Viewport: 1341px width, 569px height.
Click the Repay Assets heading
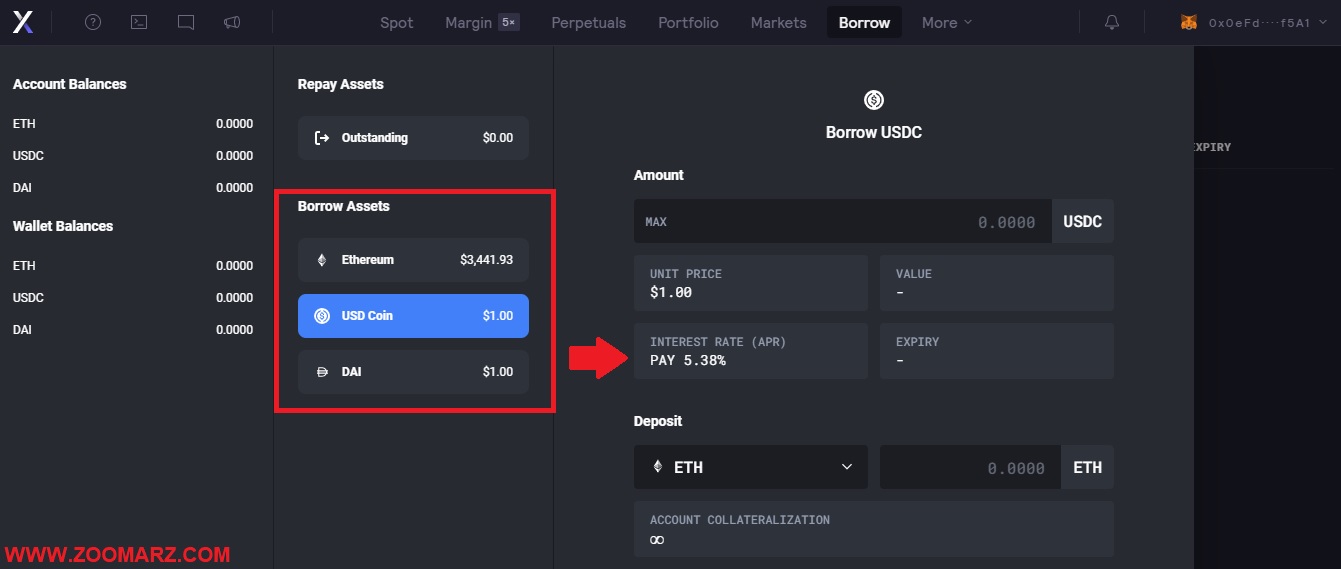[341, 84]
